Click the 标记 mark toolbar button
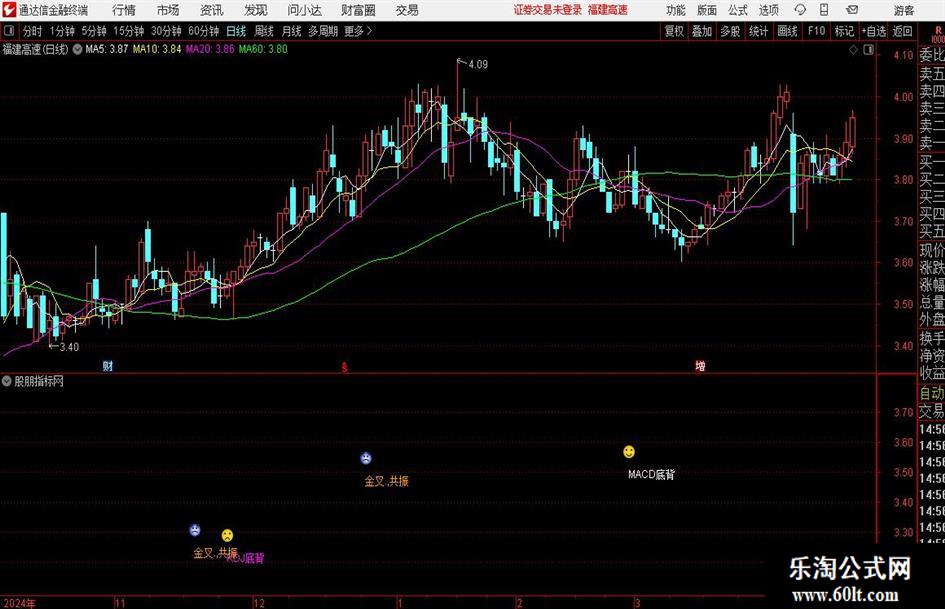This screenshot has height=609, width=945. (844, 31)
